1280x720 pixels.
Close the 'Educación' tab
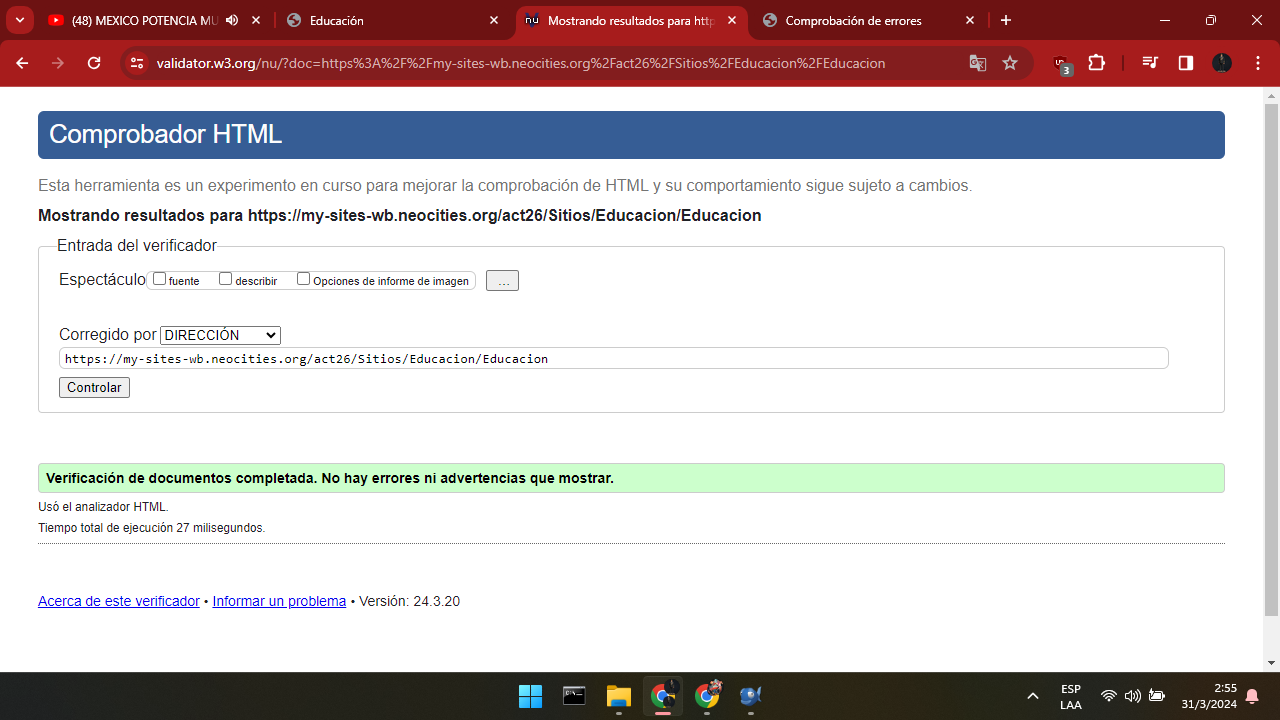click(x=494, y=20)
